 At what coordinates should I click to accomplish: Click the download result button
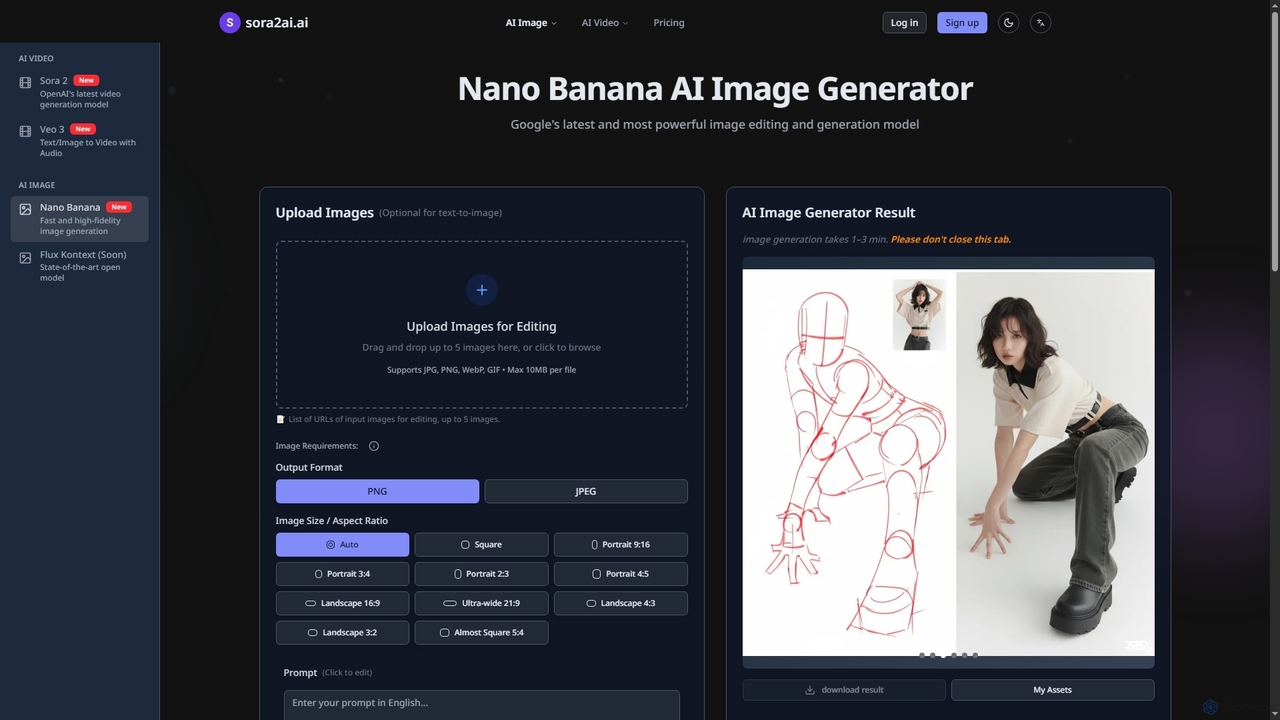coord(844,690)
